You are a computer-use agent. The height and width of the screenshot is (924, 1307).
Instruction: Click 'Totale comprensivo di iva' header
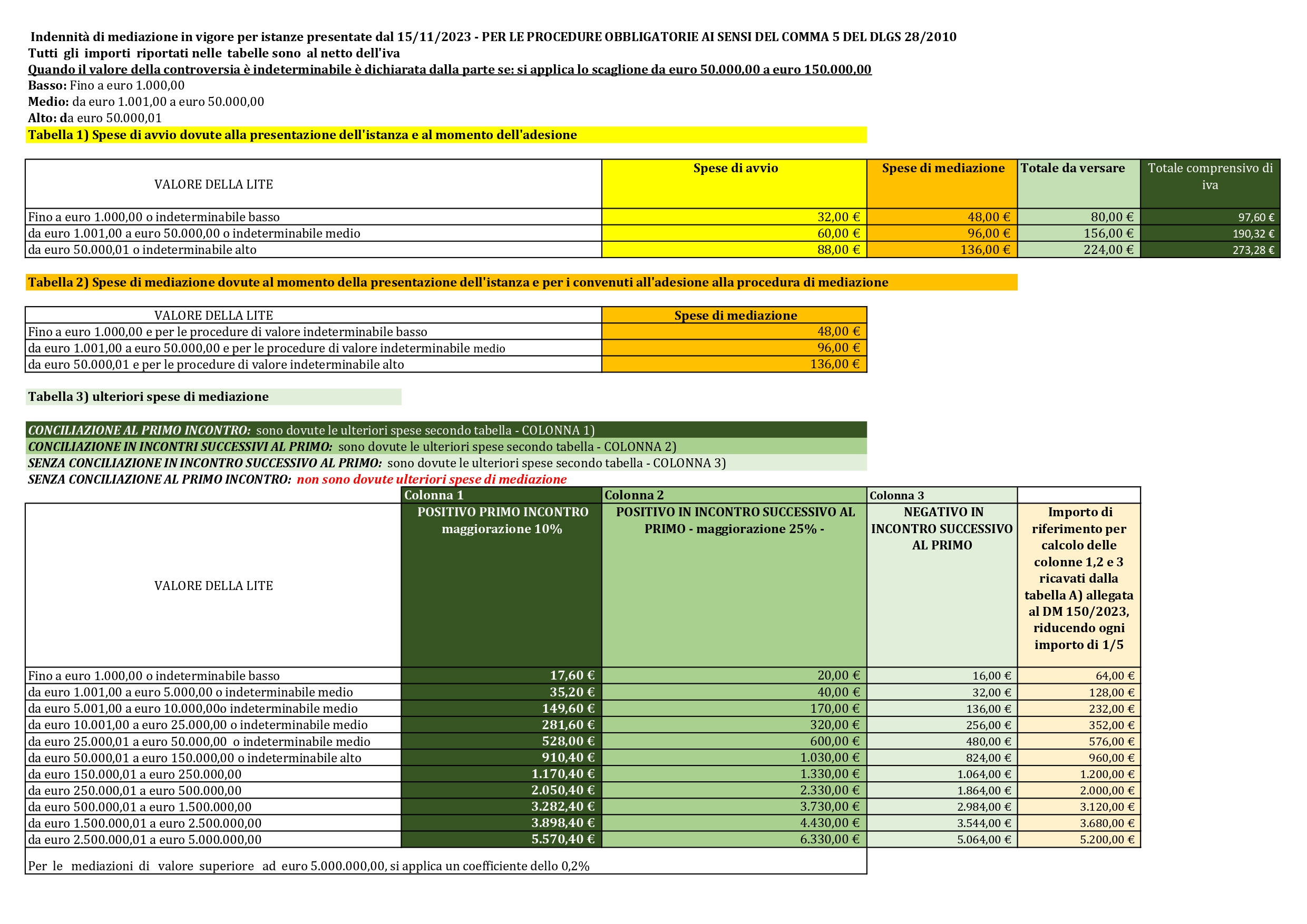pyautogui.click(x=1210, y=184)
